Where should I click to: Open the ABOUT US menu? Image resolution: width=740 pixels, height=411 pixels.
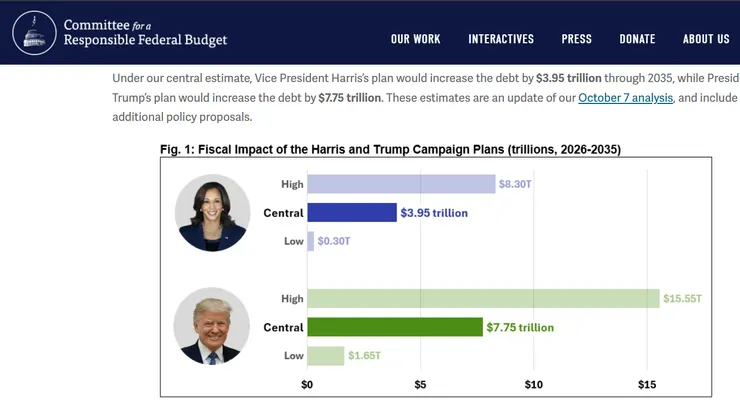click(706, 39)
